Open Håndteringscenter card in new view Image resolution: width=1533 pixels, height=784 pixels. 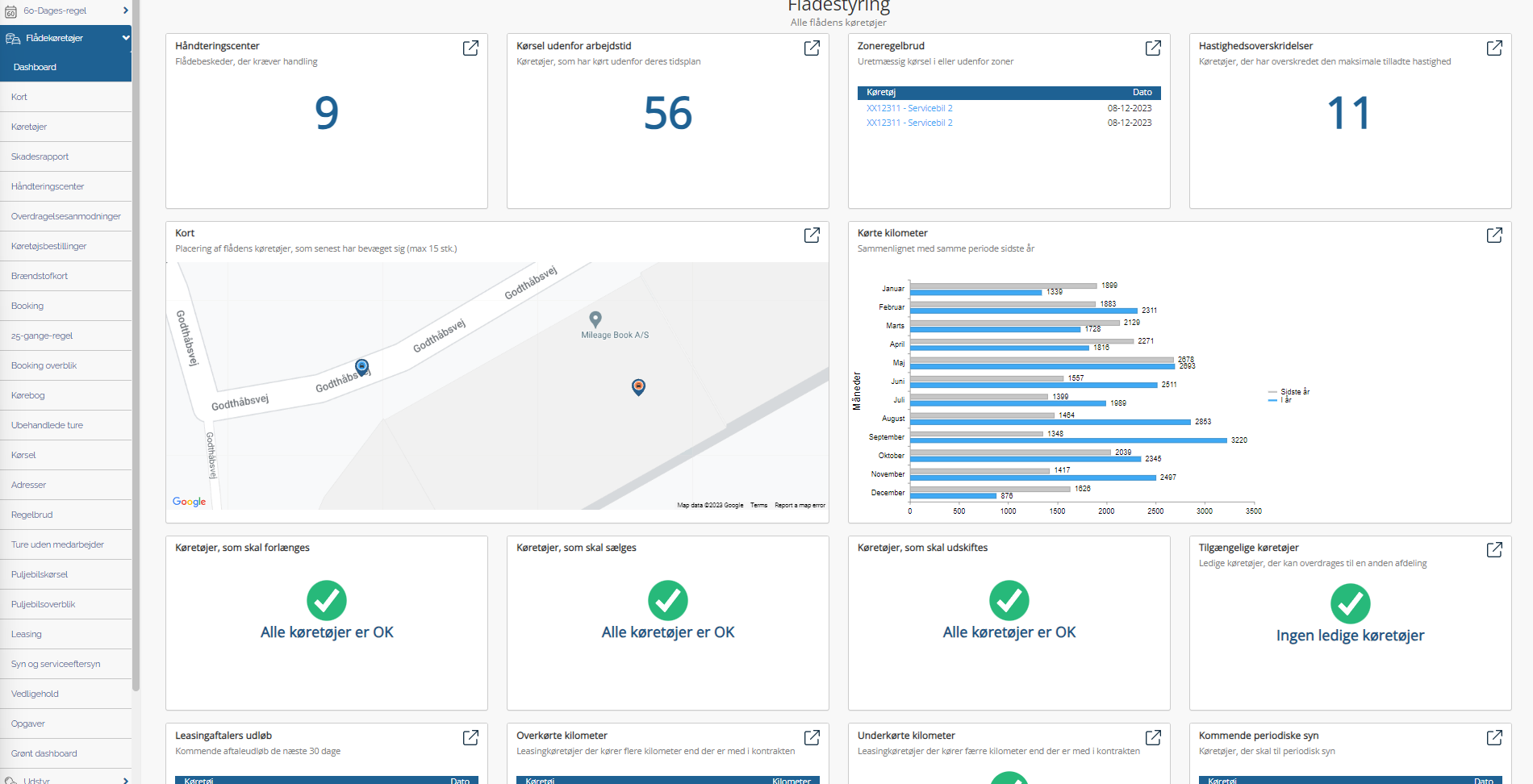pos(470,48)
